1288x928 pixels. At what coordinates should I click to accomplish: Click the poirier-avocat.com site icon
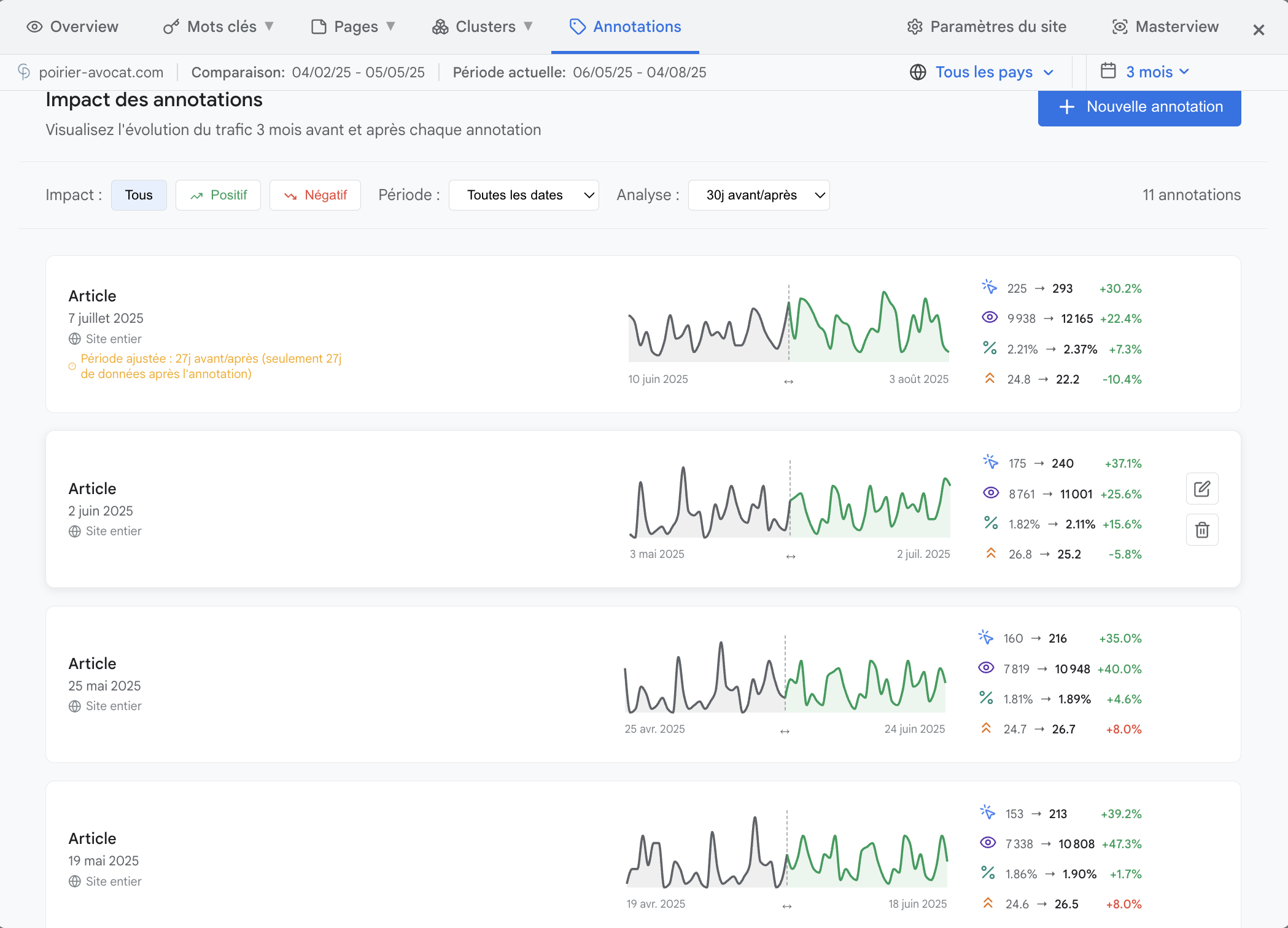[x=24, y=72]
